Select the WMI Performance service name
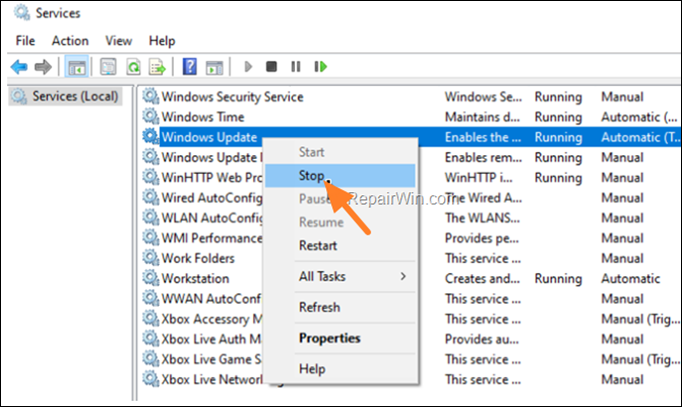The image size is (682, 407). pos(212,238)
